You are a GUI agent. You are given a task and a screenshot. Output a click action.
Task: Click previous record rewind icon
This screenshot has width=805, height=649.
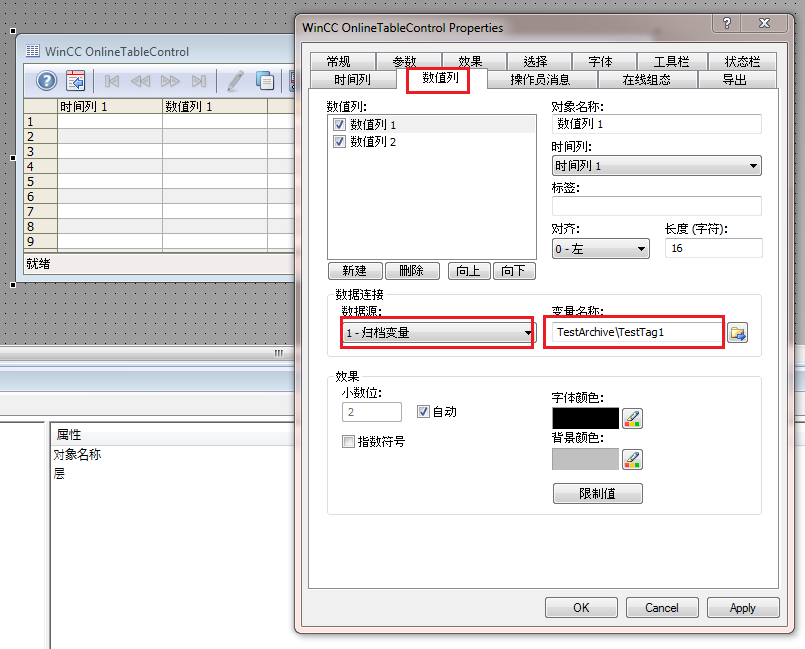(x=140, y=81)
